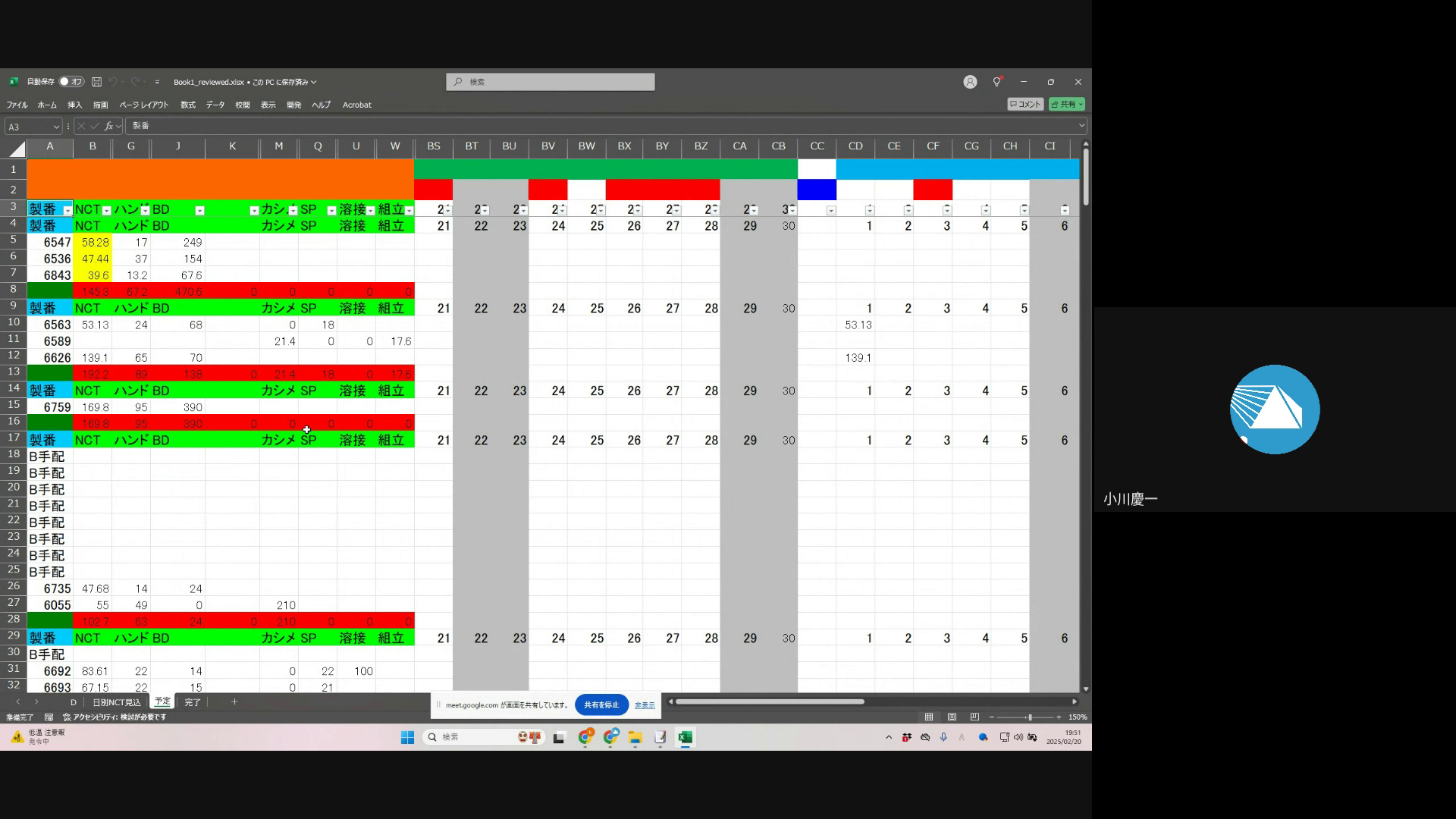Click the insert function fx icon
Screen dimensions: 1456x819
tap(108, 126)
